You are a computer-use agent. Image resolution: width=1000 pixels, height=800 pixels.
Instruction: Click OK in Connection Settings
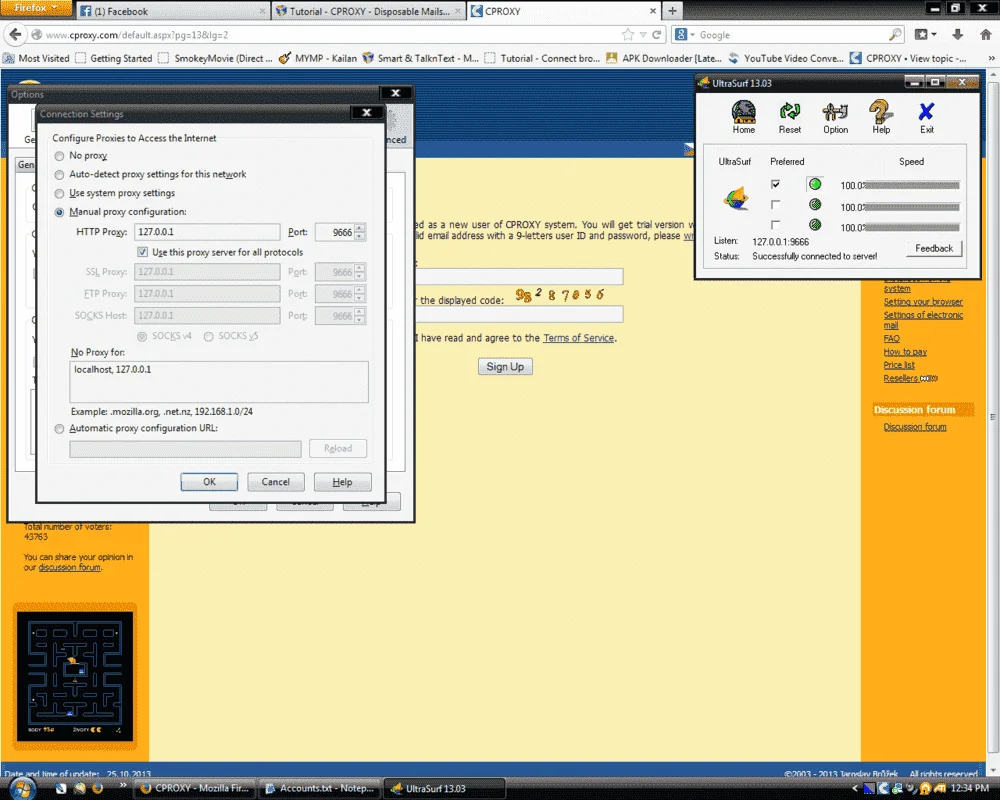[x=209, y=482]
